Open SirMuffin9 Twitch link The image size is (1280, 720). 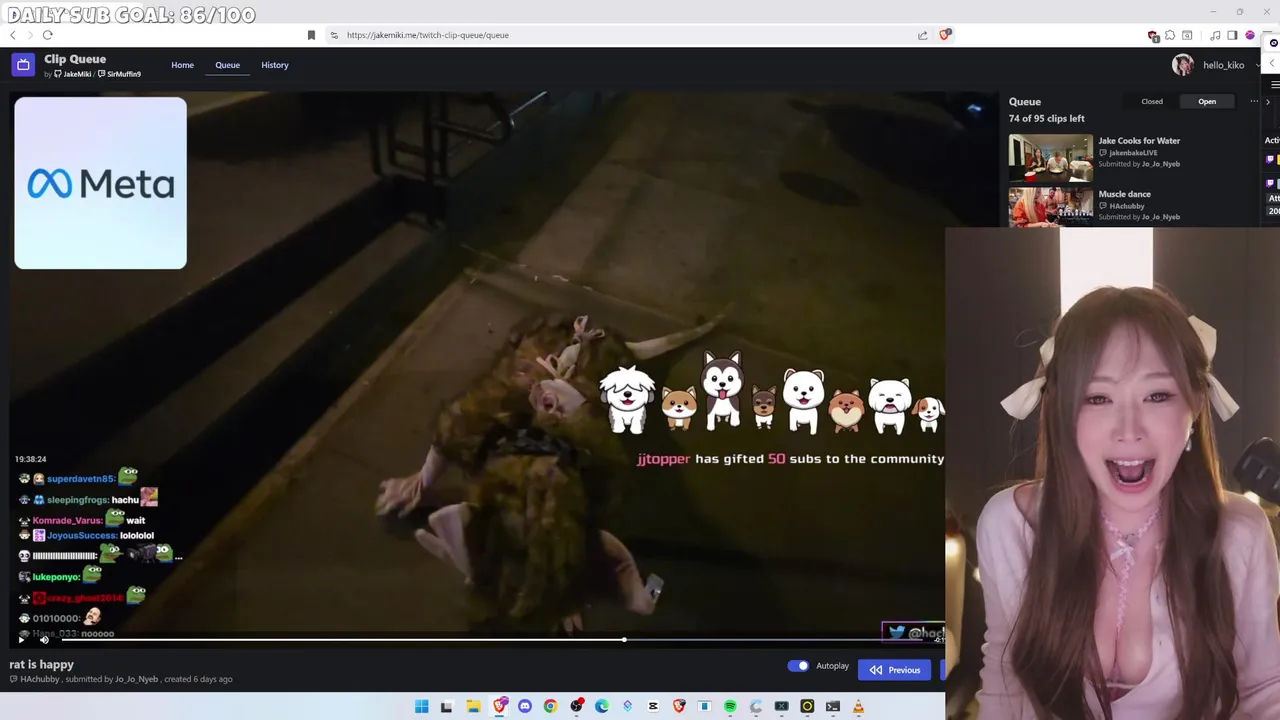pos(119,74)
